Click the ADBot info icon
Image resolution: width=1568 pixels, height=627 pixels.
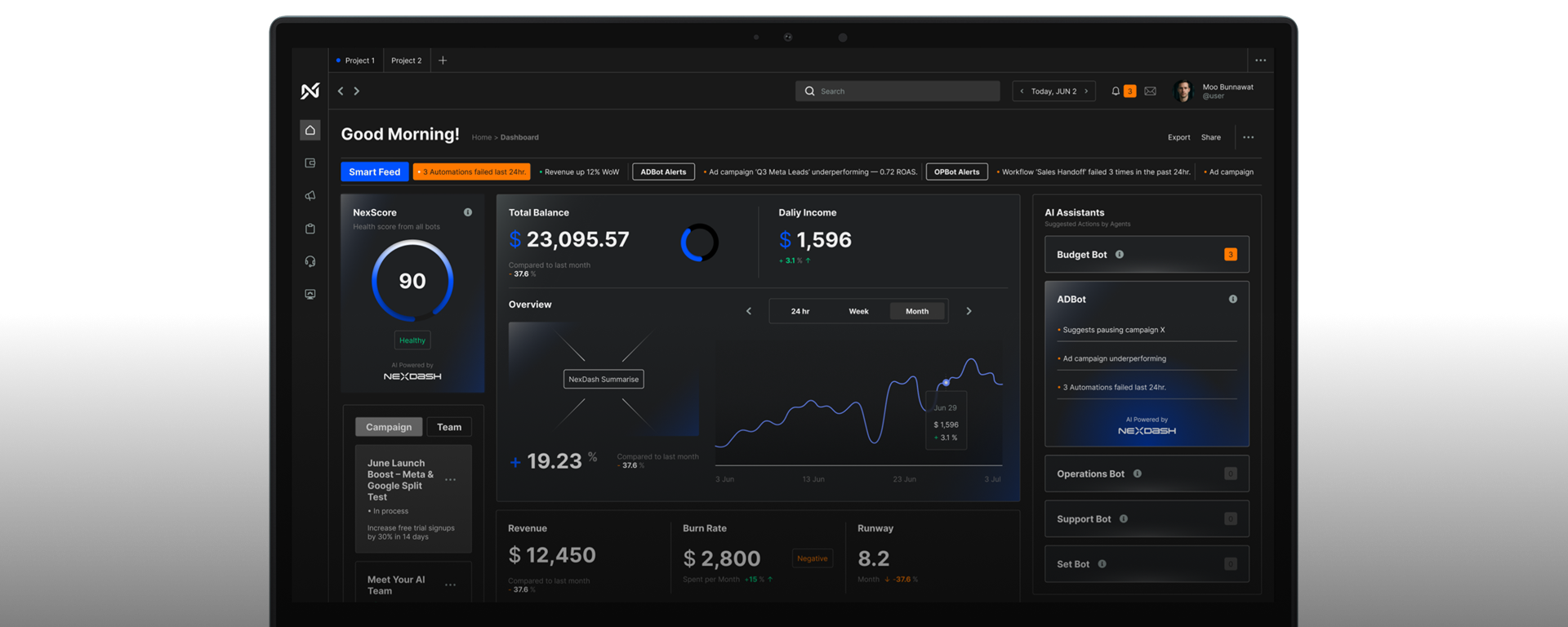1233,300
